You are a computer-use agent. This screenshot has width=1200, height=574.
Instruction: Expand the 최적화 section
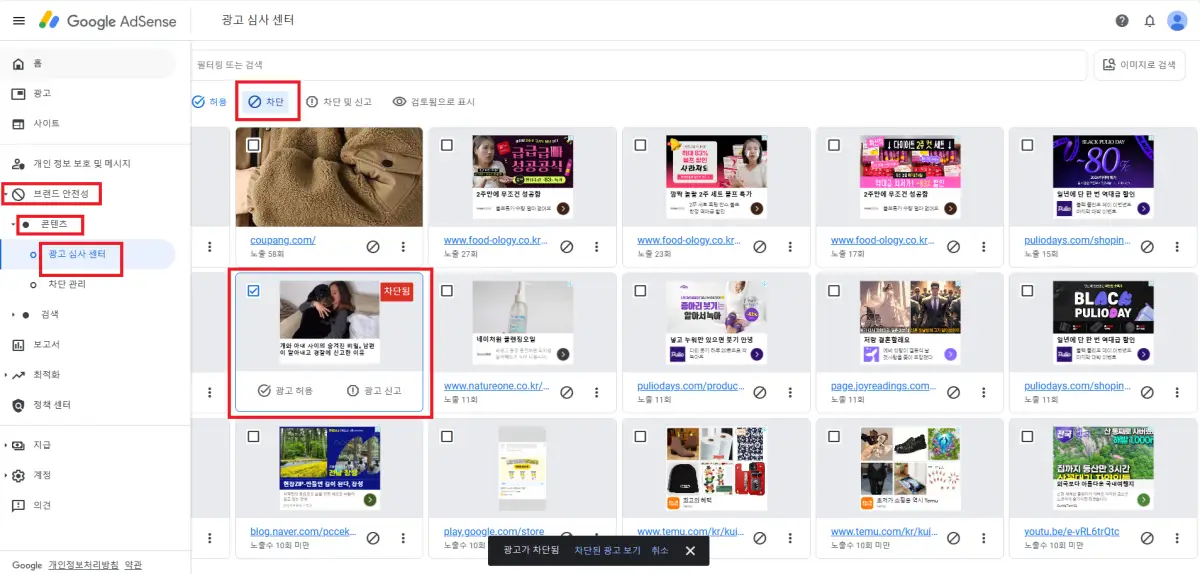(x=5, y=374)
